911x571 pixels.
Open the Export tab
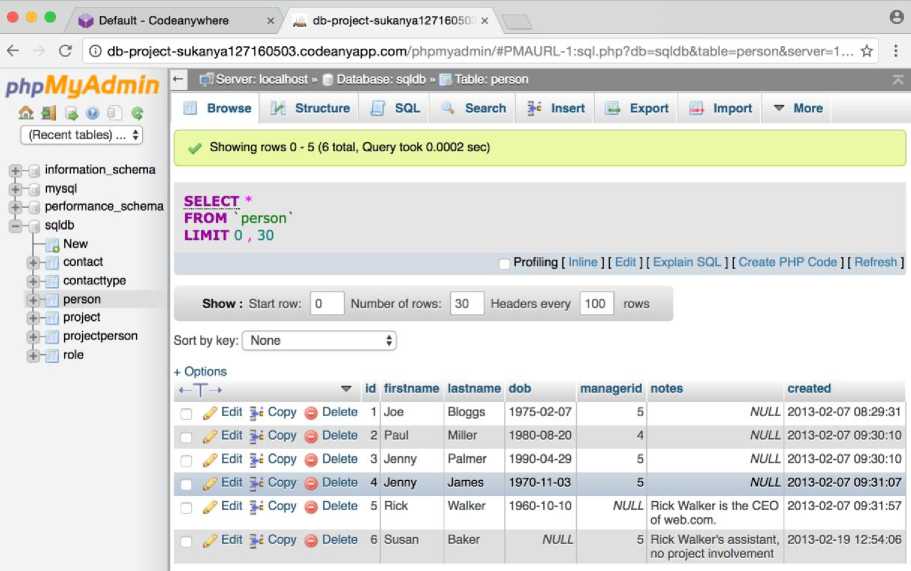point(637,108)
